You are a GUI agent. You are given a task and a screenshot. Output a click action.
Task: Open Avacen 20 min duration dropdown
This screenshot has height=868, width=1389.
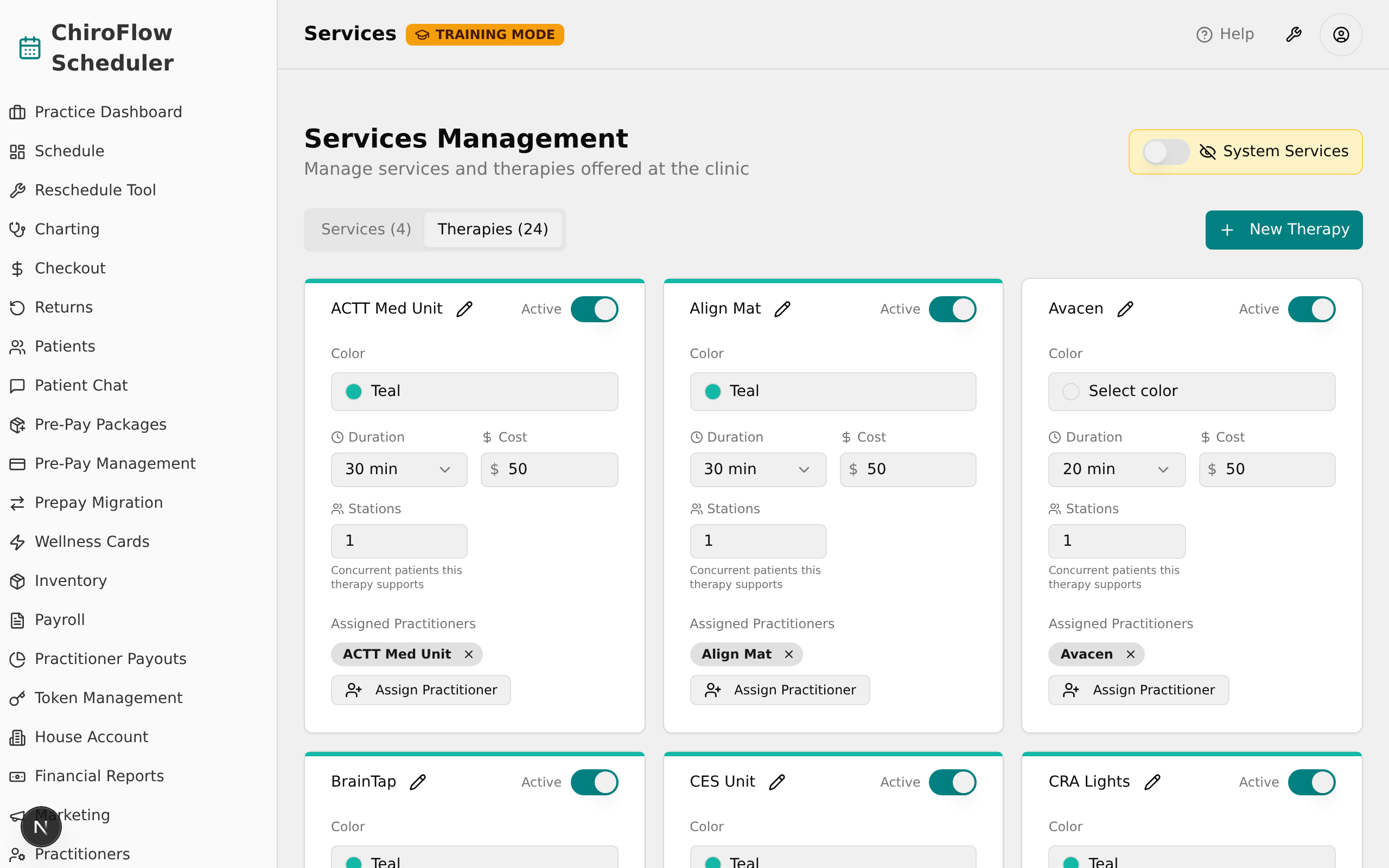tap(1117, 469)
